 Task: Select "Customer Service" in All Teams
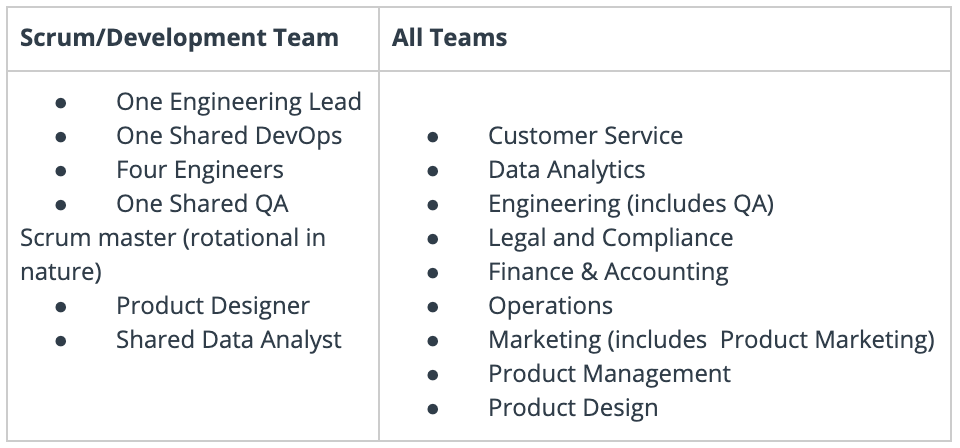[585, 136]
